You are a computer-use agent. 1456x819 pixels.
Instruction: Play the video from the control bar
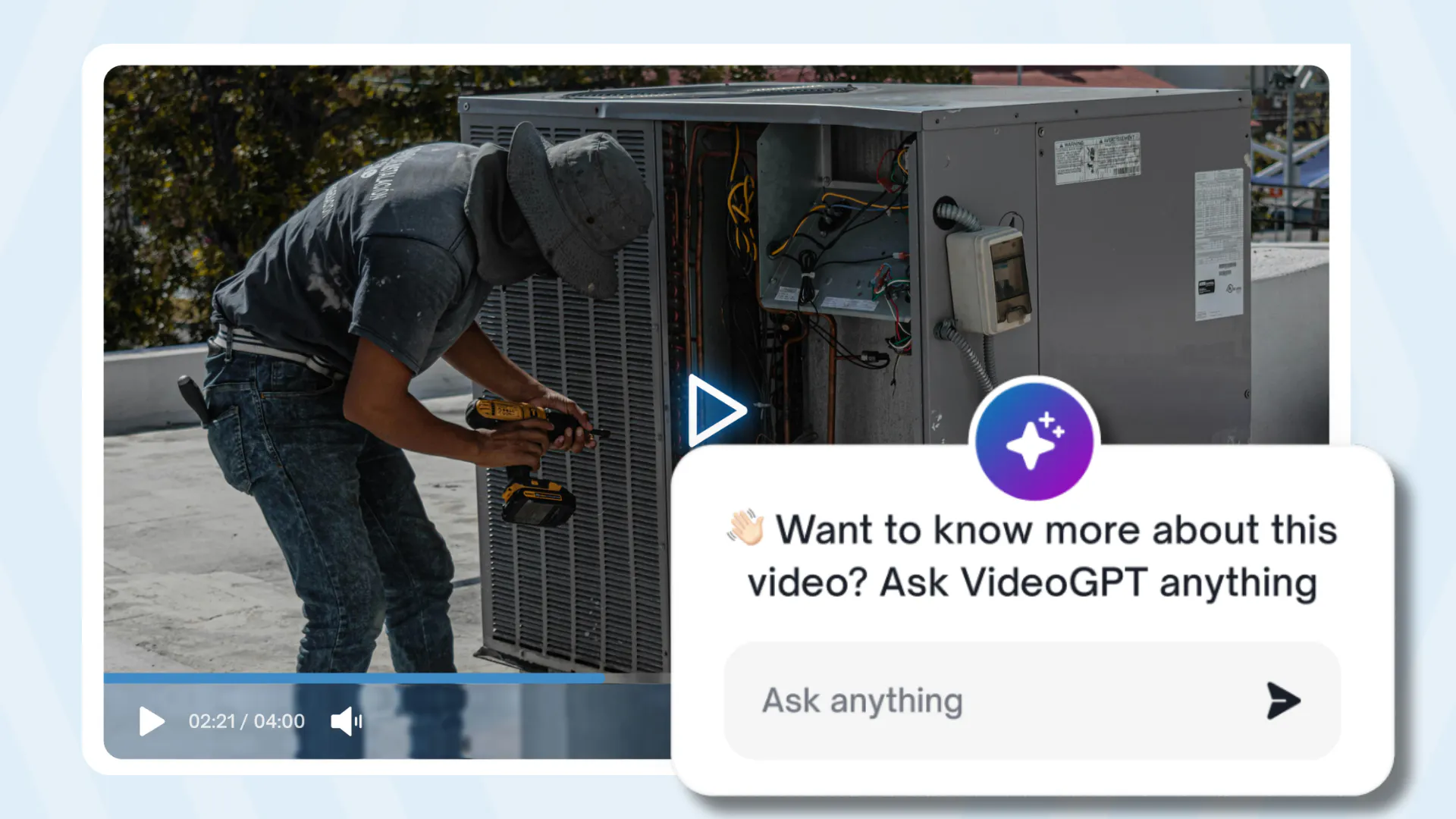(152, 721)
